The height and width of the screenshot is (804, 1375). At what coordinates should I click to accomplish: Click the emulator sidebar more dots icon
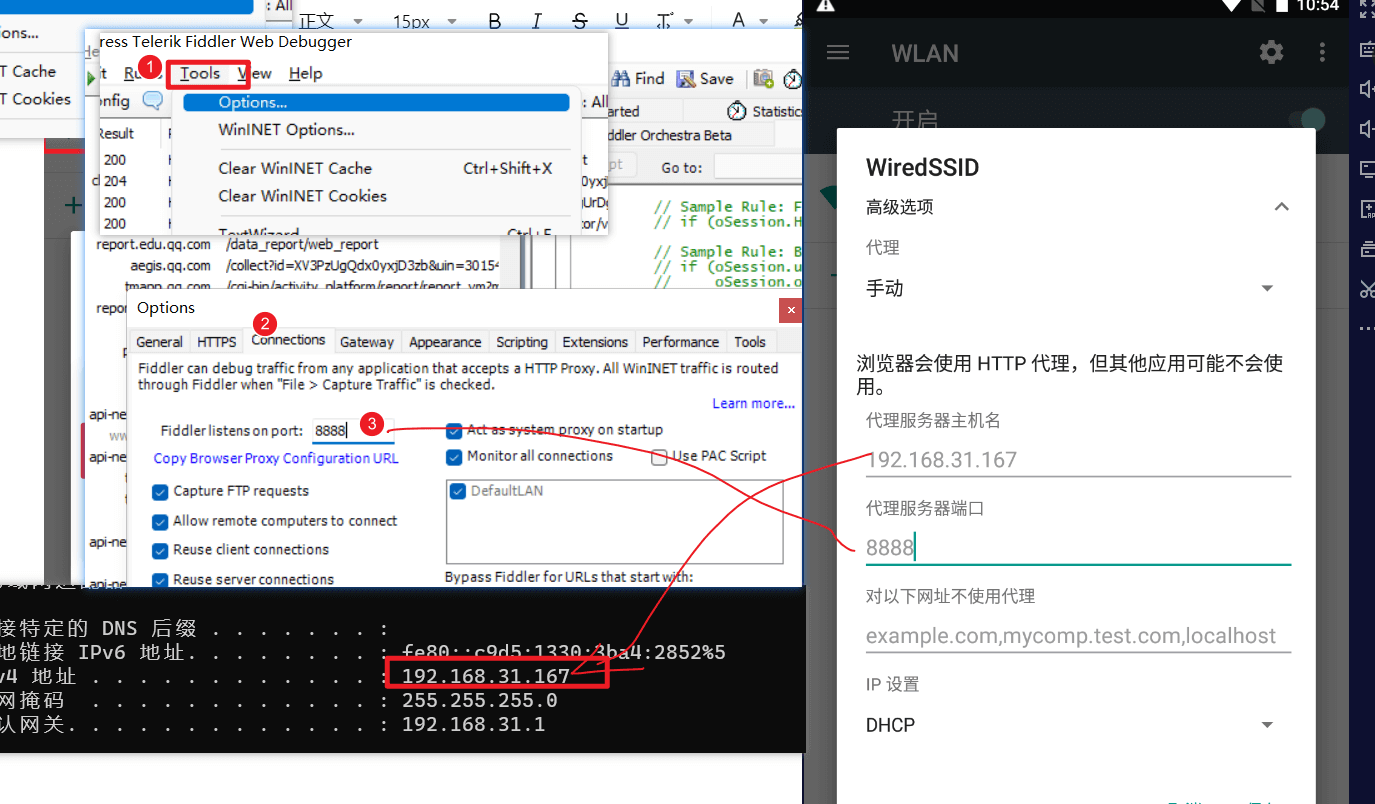[x=1366, y=328]
